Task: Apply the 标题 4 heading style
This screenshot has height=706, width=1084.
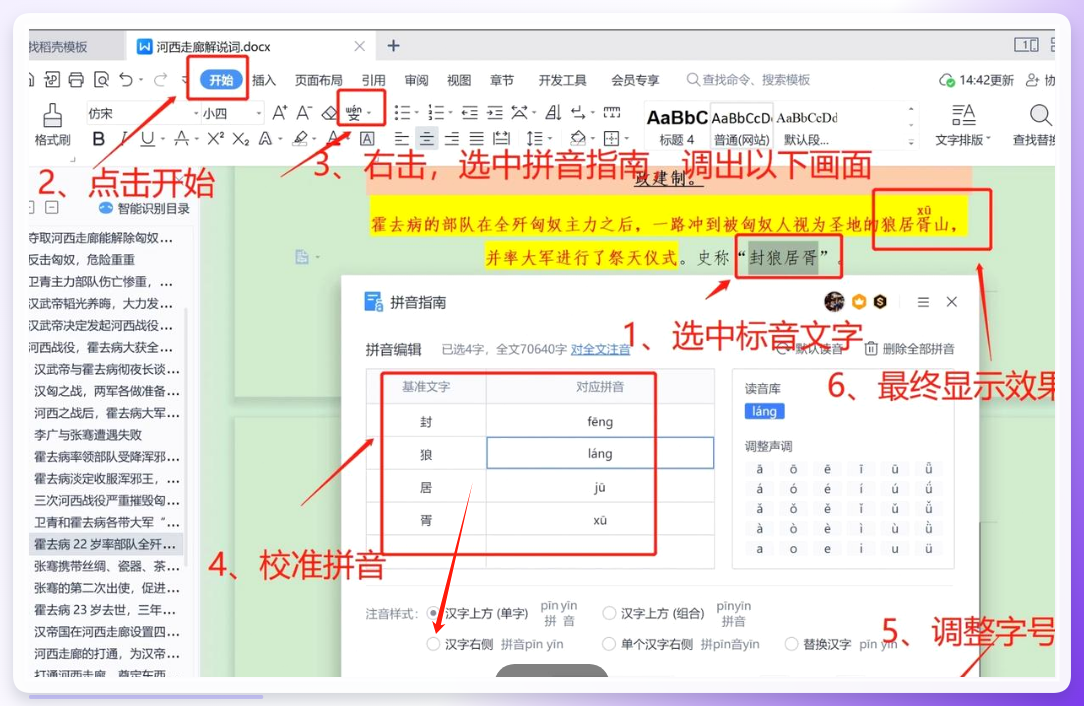Action: point(677,127)
